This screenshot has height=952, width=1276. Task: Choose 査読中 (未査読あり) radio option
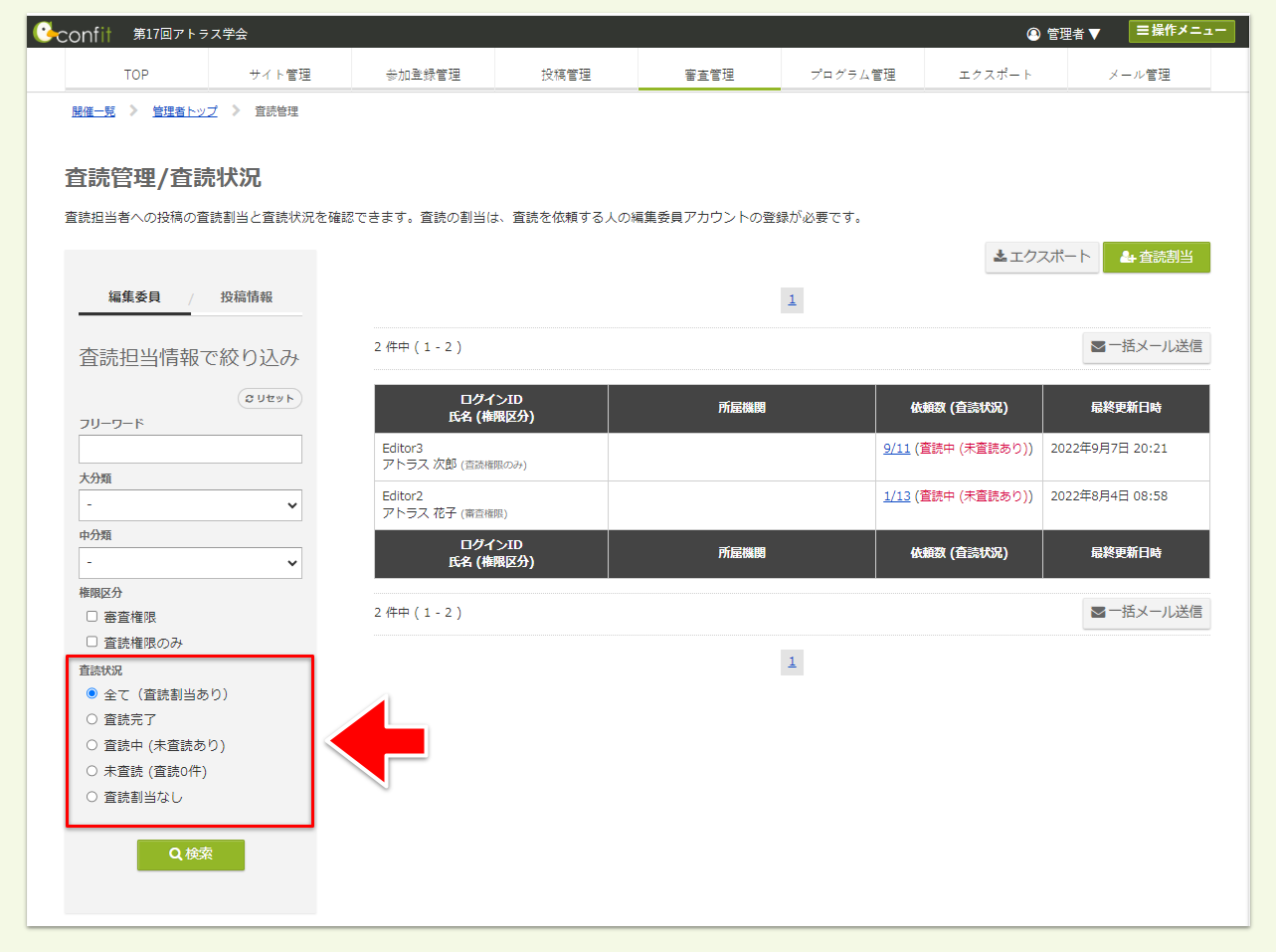(91, 745)
